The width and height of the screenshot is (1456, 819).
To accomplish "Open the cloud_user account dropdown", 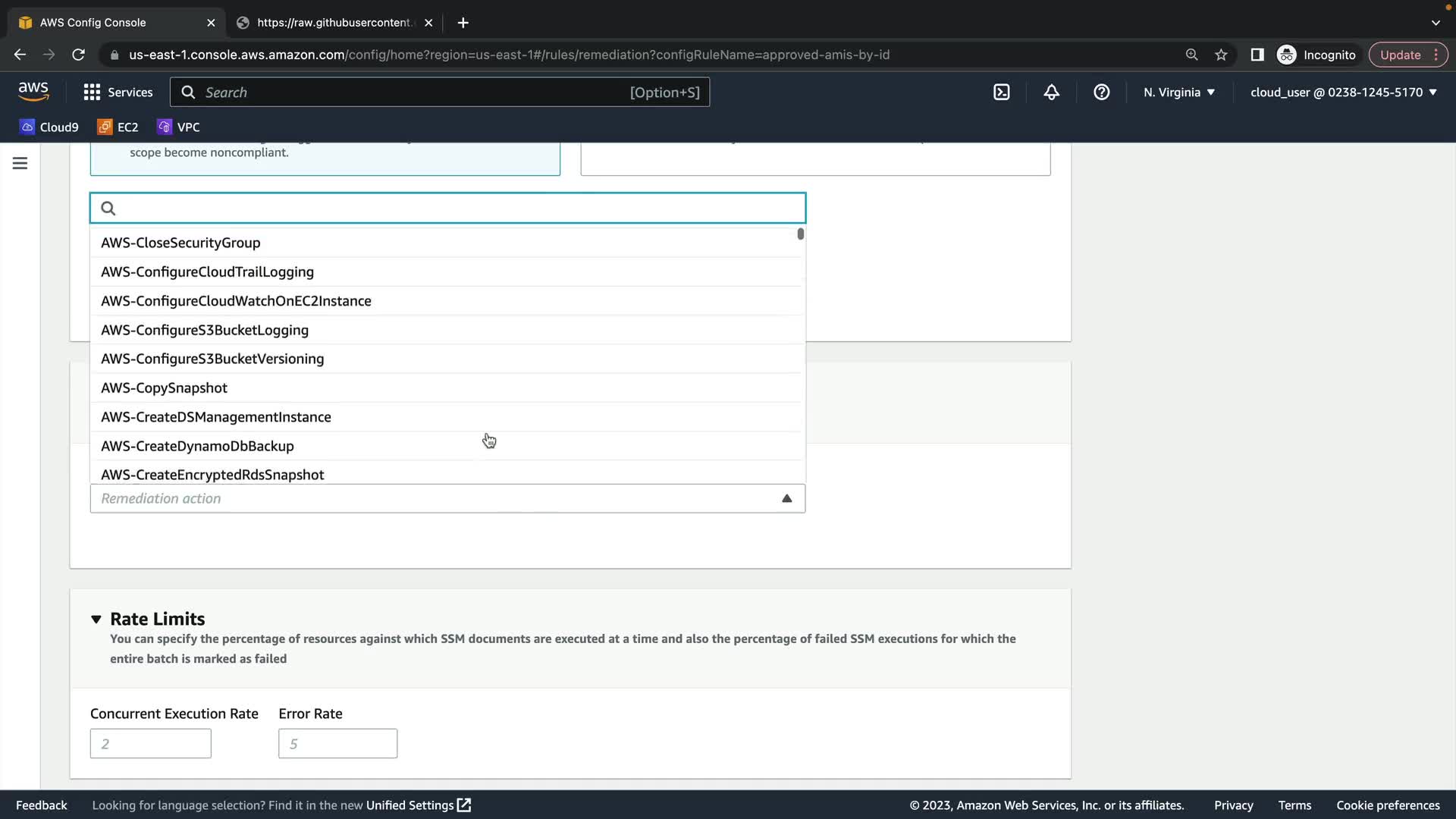I will tap(1343, 93).
